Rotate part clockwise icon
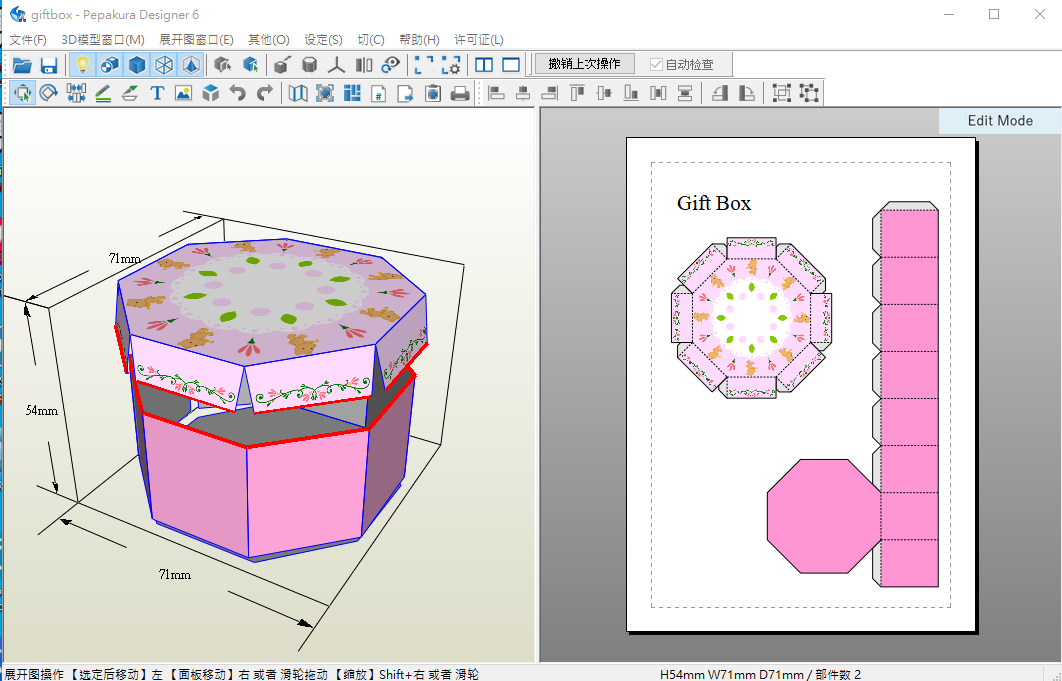This screenshot has width=1062, height=681. click(x=746, y=93)
